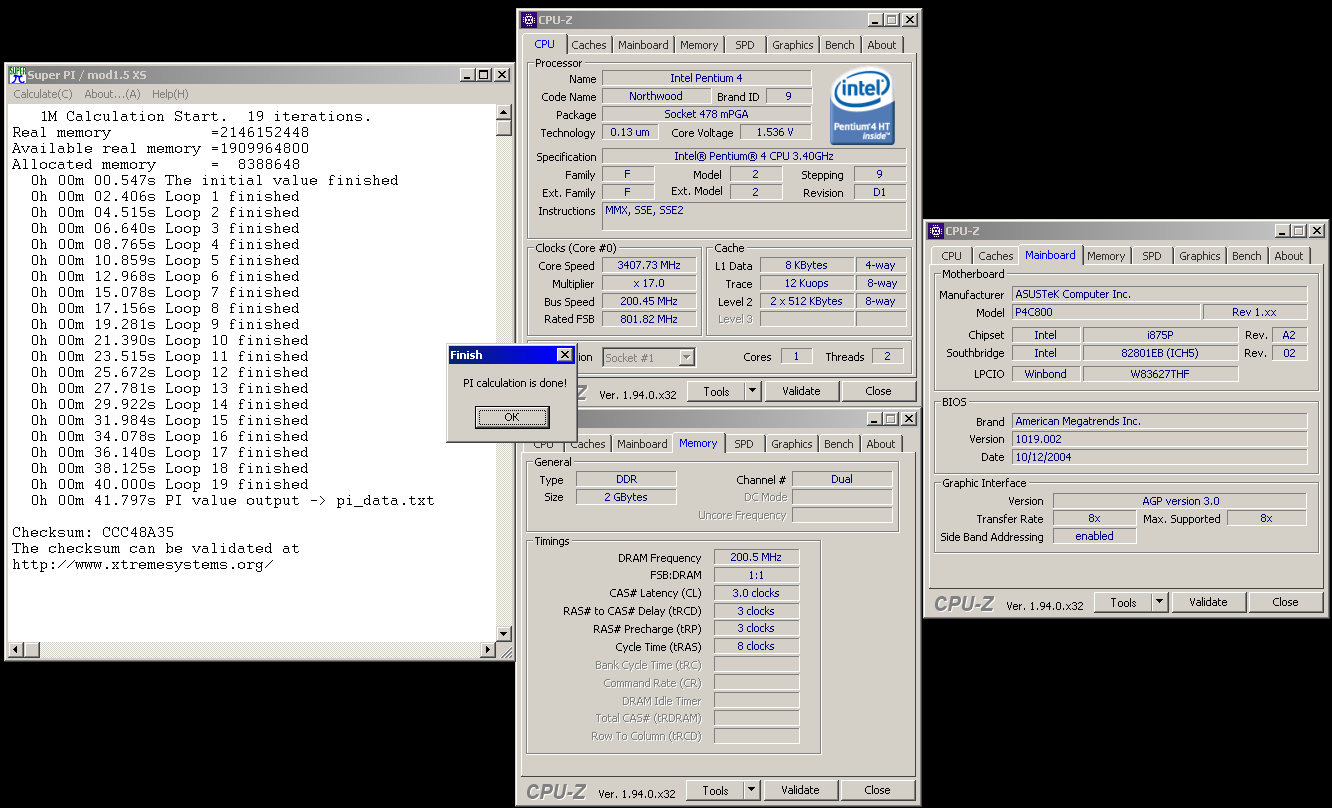Click the Super PI title bar icon

17,75
